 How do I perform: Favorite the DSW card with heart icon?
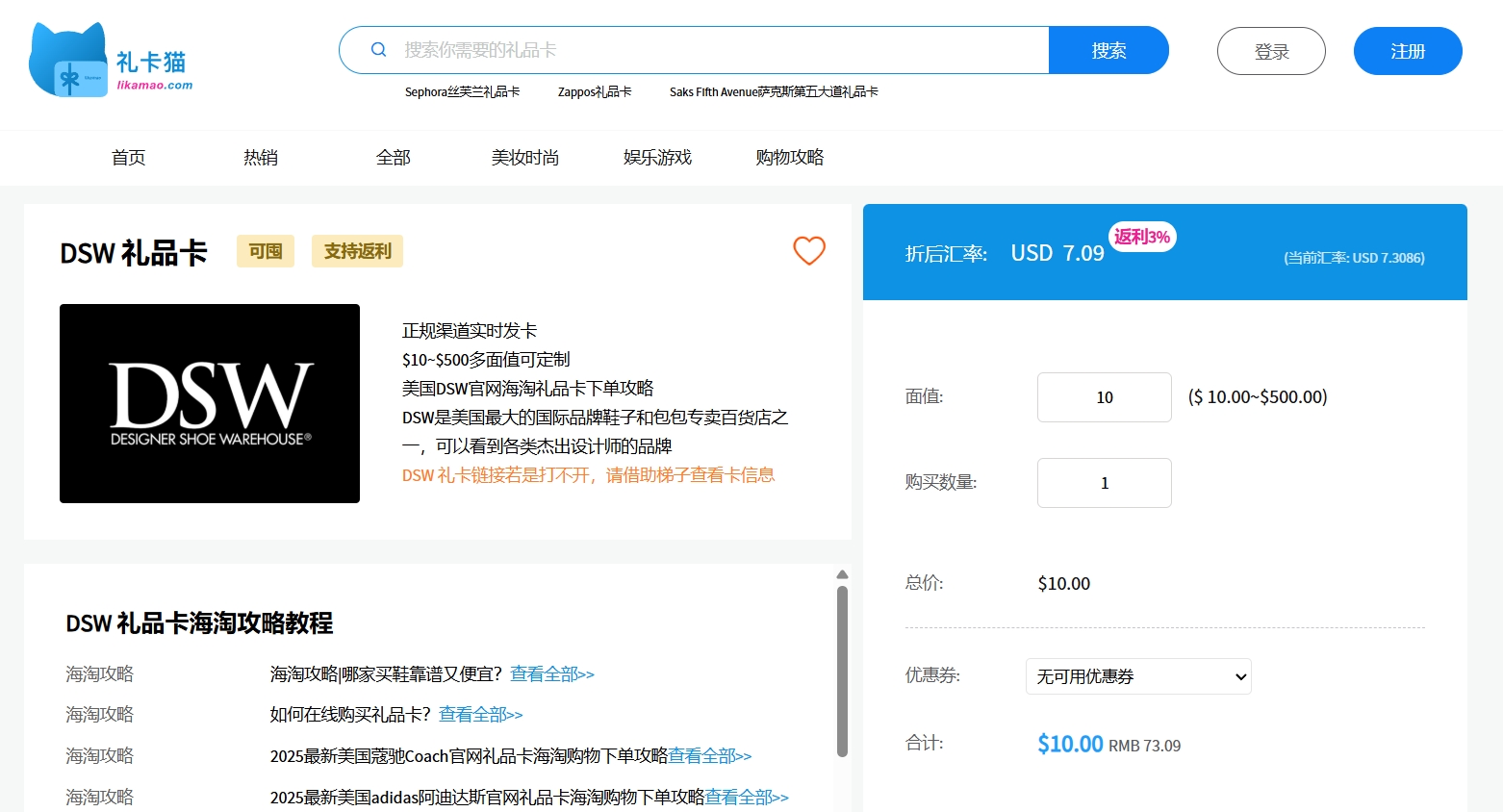pos(808,251)
